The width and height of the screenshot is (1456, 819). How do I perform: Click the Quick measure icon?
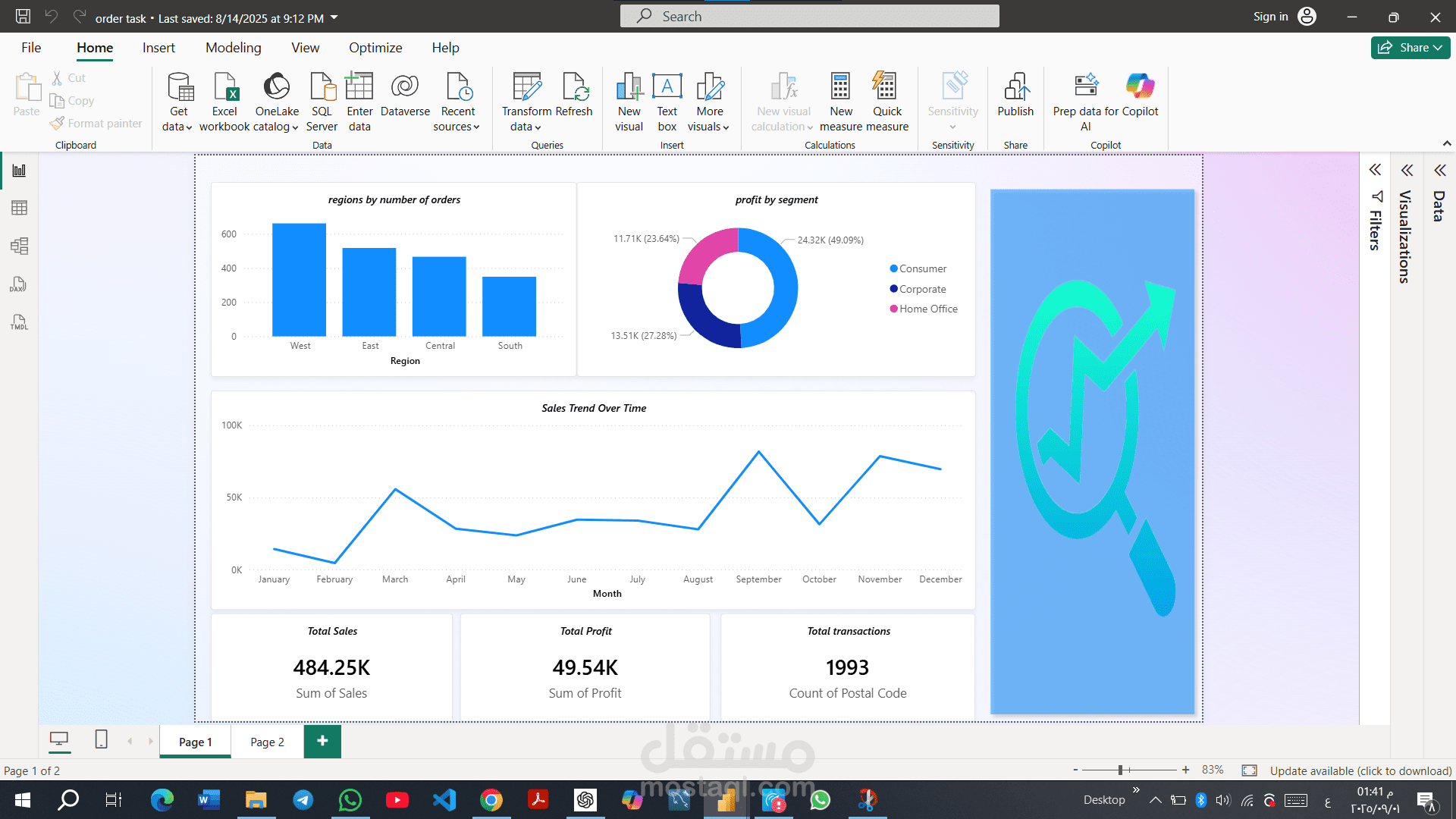(x=886, y=87)
